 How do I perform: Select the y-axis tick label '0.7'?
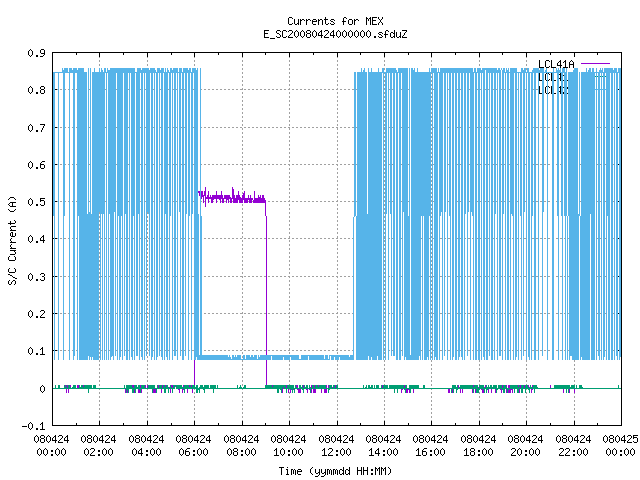(36, 128)
